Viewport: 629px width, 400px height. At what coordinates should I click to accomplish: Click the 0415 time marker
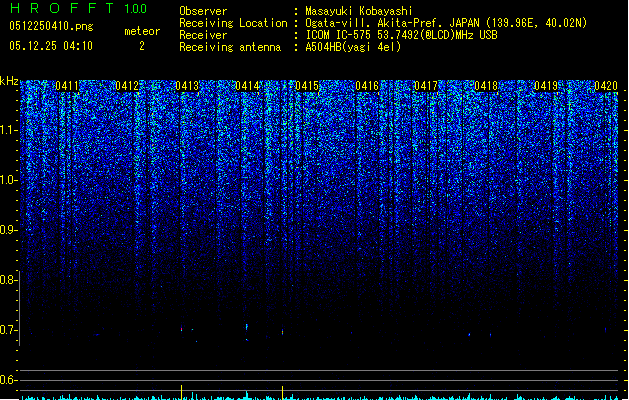click(x=307, y=86)
